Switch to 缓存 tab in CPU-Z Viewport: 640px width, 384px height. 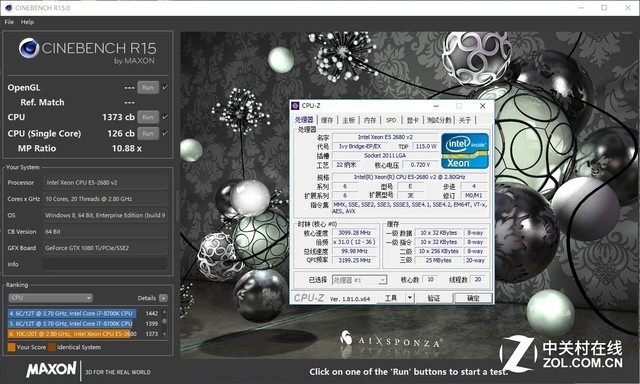[327, 120]
